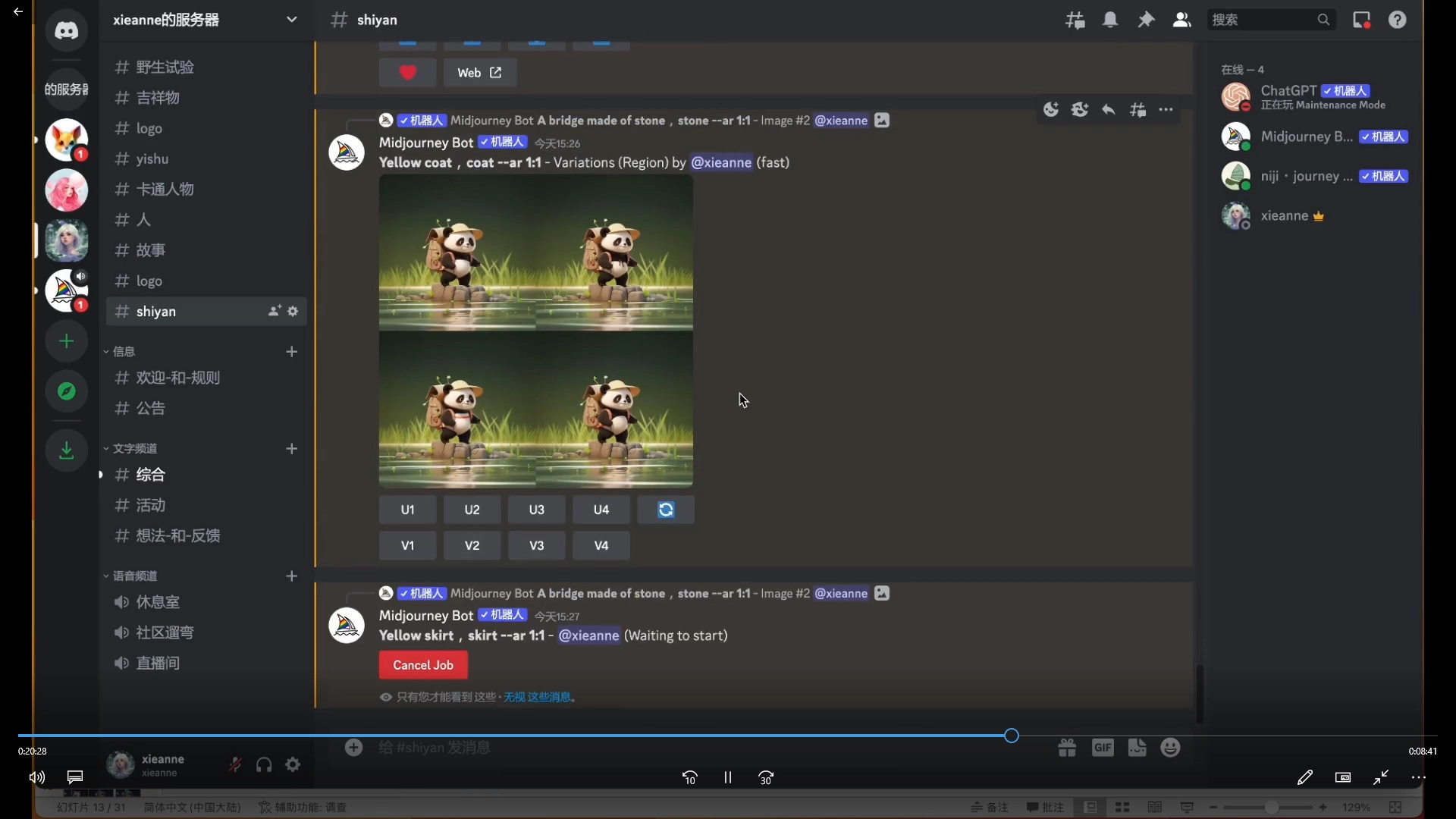
Task: Collapse the 语音频道 category
Action: [x=134, y=576]
